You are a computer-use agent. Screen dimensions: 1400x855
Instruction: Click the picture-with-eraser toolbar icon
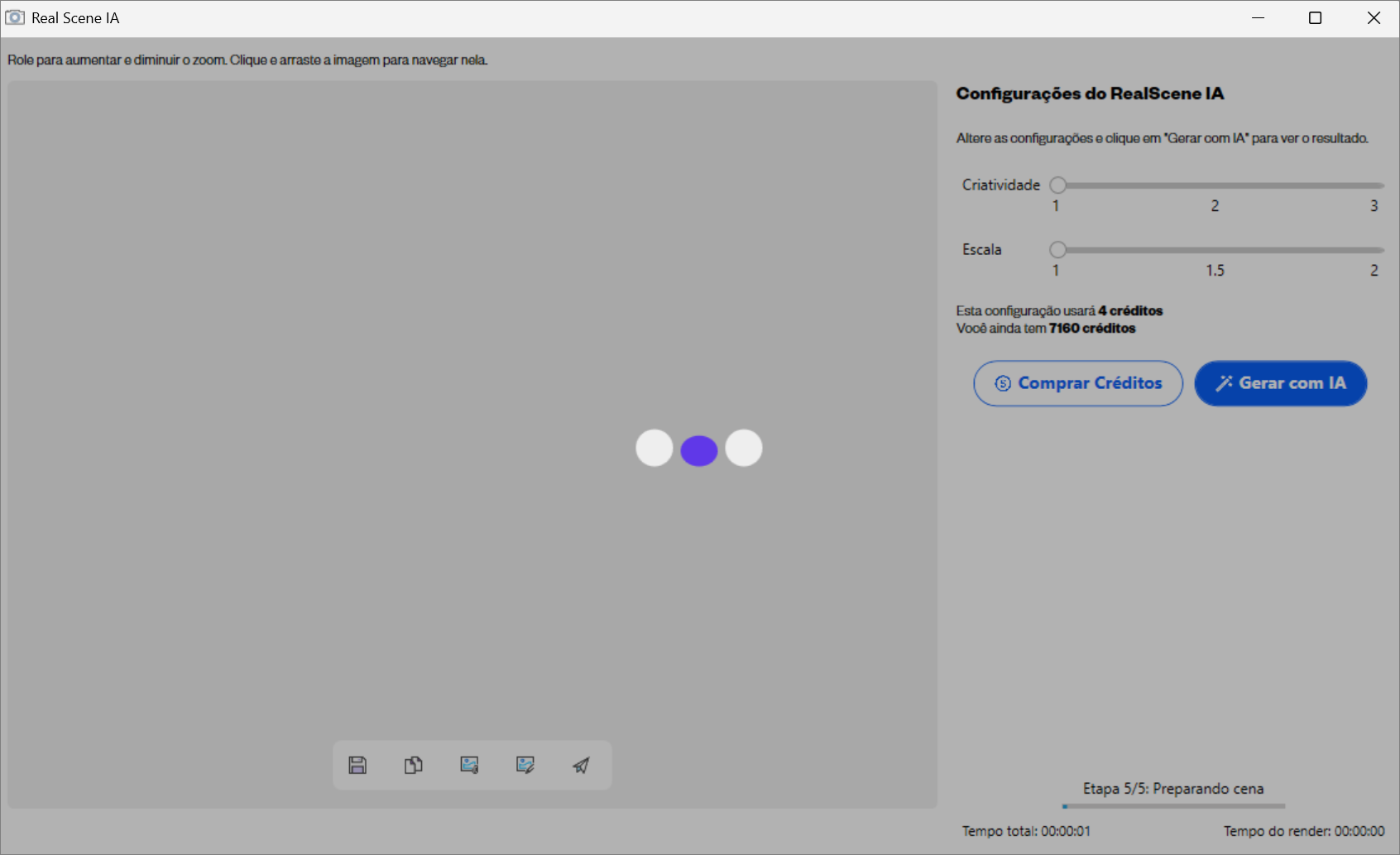click(470, 765)
